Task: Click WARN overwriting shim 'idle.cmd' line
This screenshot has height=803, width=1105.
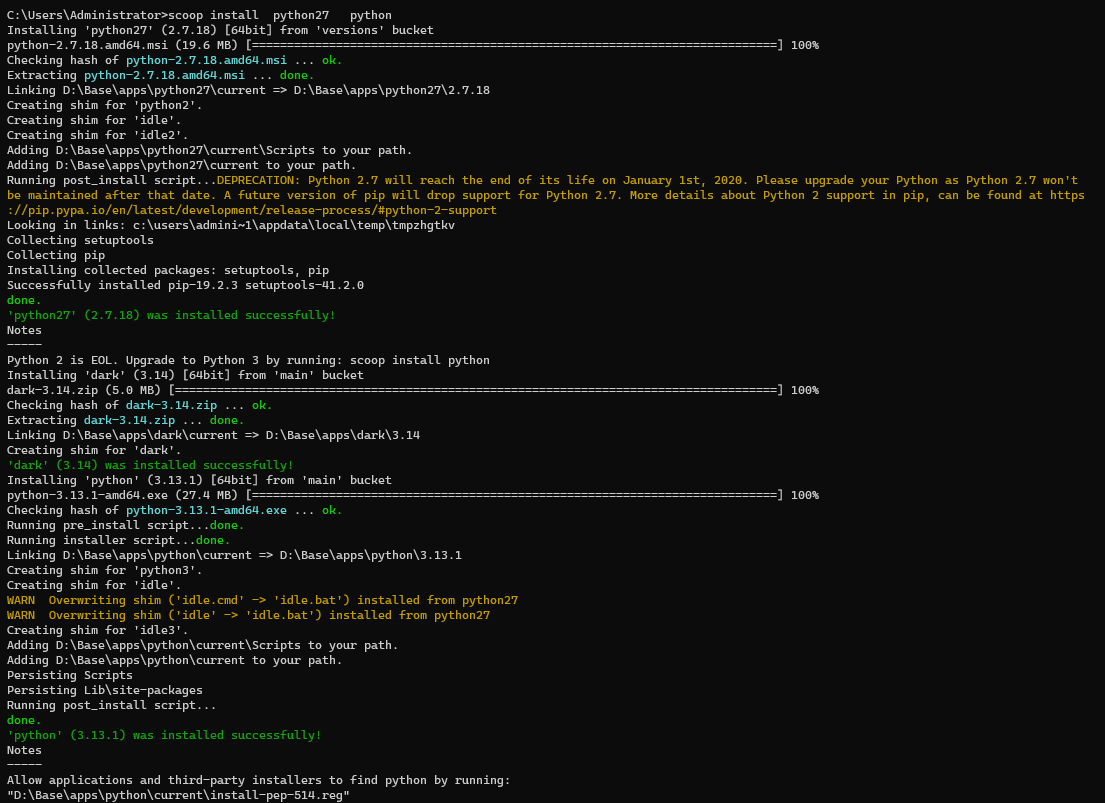Action: pyautogui.click(x=263, y=601)
